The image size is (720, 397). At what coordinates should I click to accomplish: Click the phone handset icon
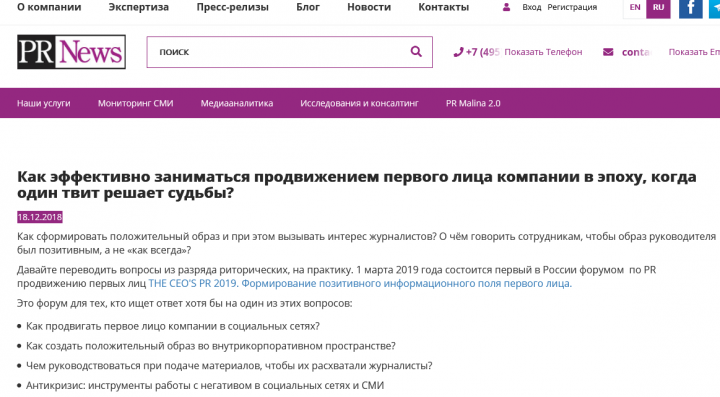click(x=458, y=52)
